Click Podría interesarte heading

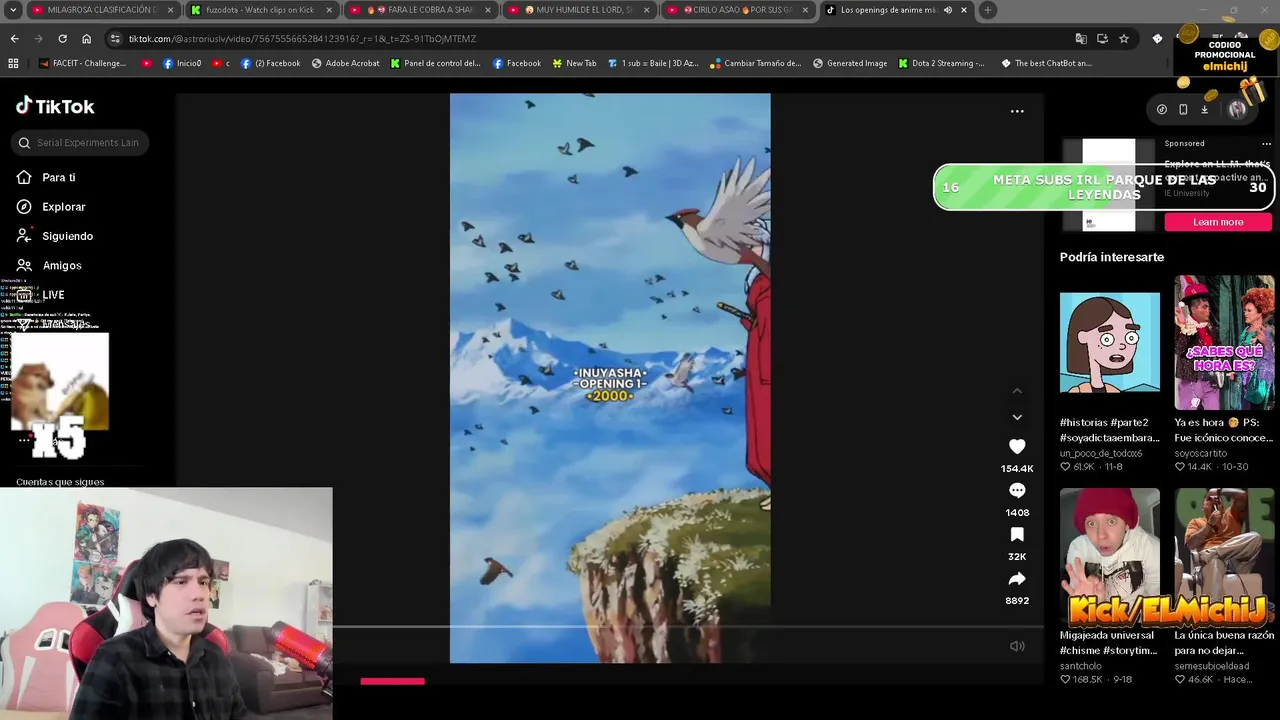coord(1111,257)
